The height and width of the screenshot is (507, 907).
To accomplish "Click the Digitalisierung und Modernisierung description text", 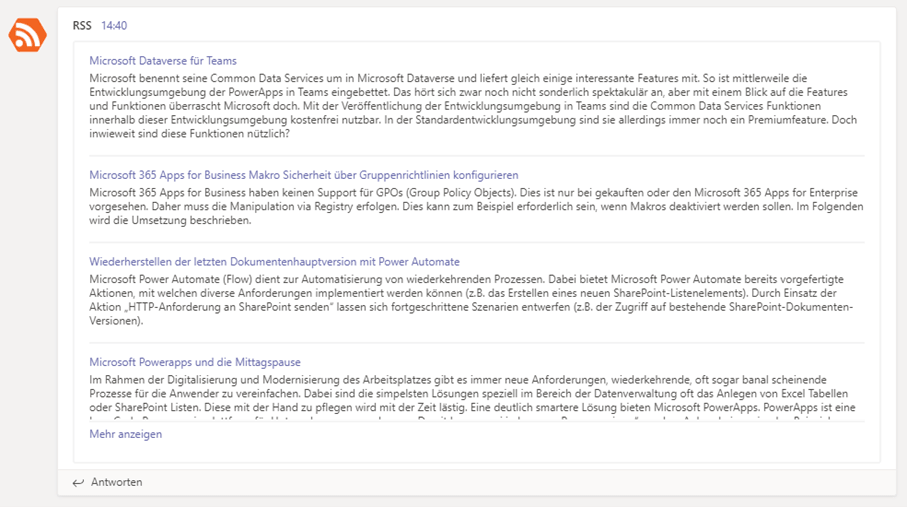I will click(x=473, y=397).
